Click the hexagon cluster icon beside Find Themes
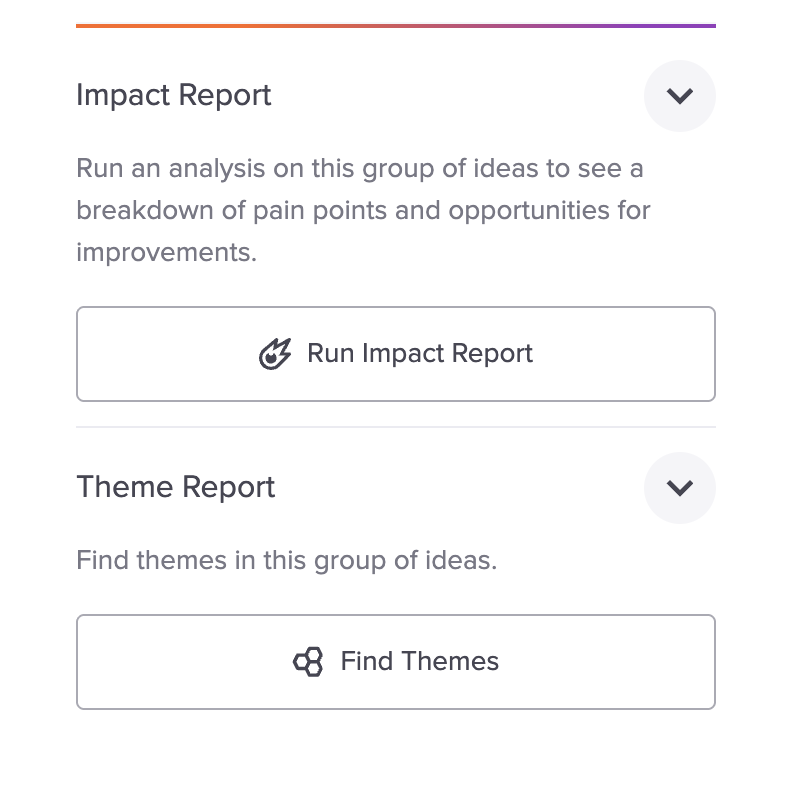 point(308,662)
